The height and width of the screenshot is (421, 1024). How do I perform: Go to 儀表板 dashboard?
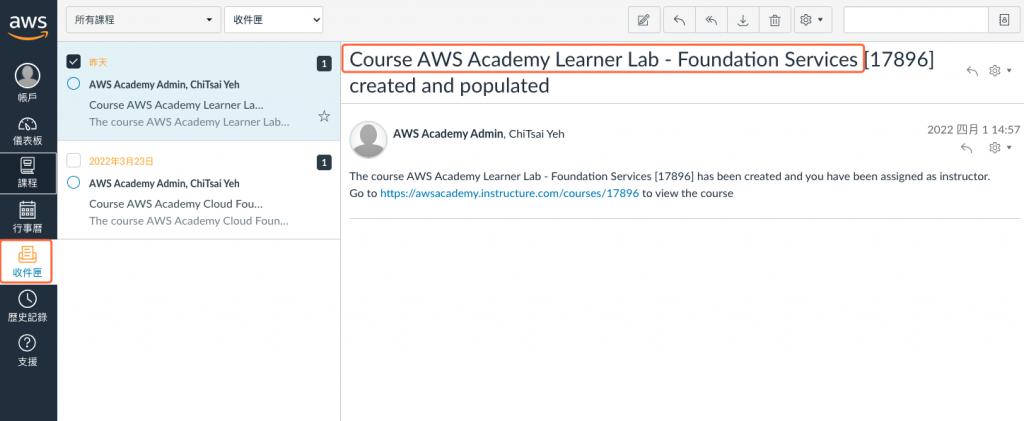tap(27, 131)
